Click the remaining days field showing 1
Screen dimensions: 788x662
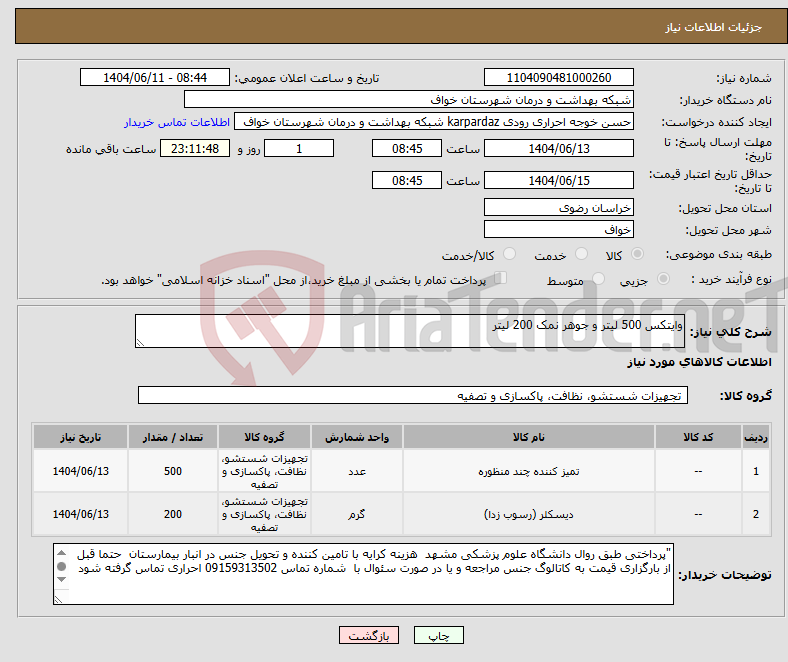point(299,148)
